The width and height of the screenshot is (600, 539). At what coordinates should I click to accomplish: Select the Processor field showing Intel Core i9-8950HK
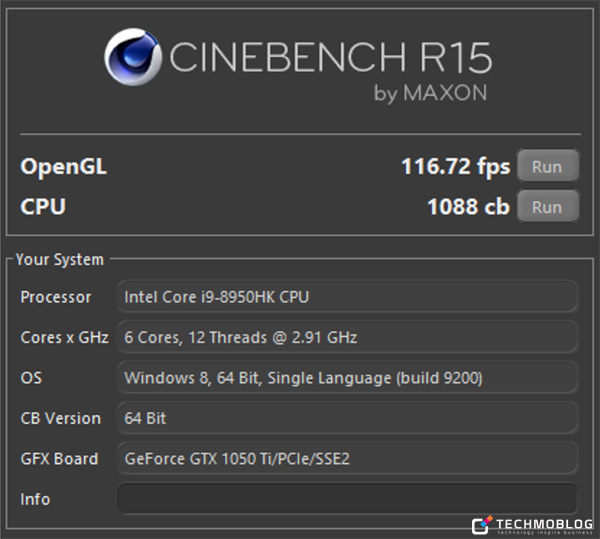[347, 297]
